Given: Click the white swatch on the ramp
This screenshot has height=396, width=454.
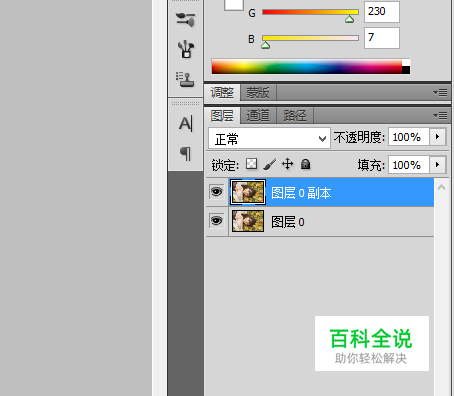Looking at the screenshot, I should 406,63.
